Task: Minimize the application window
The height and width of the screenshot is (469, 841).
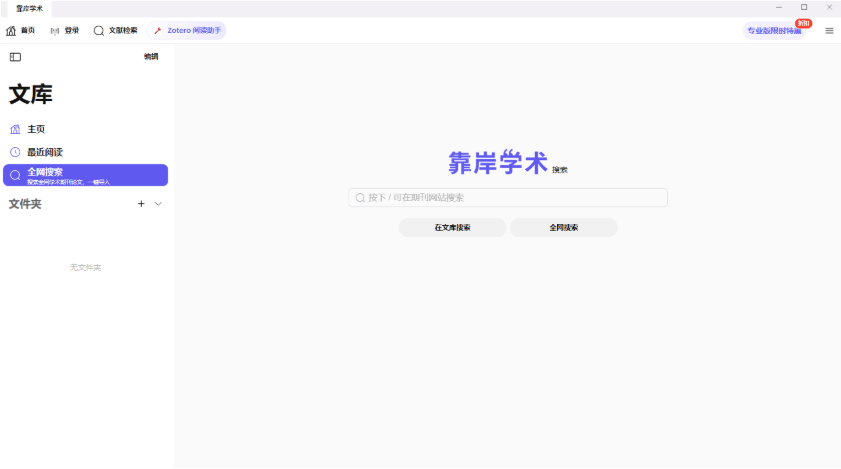Action: (779, 8)
